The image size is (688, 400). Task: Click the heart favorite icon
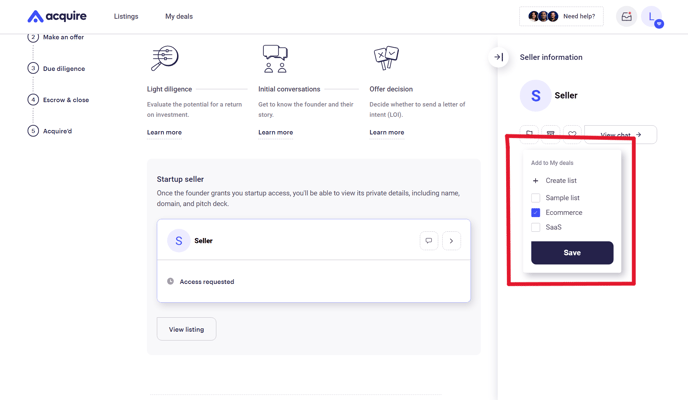coord(572,134)
